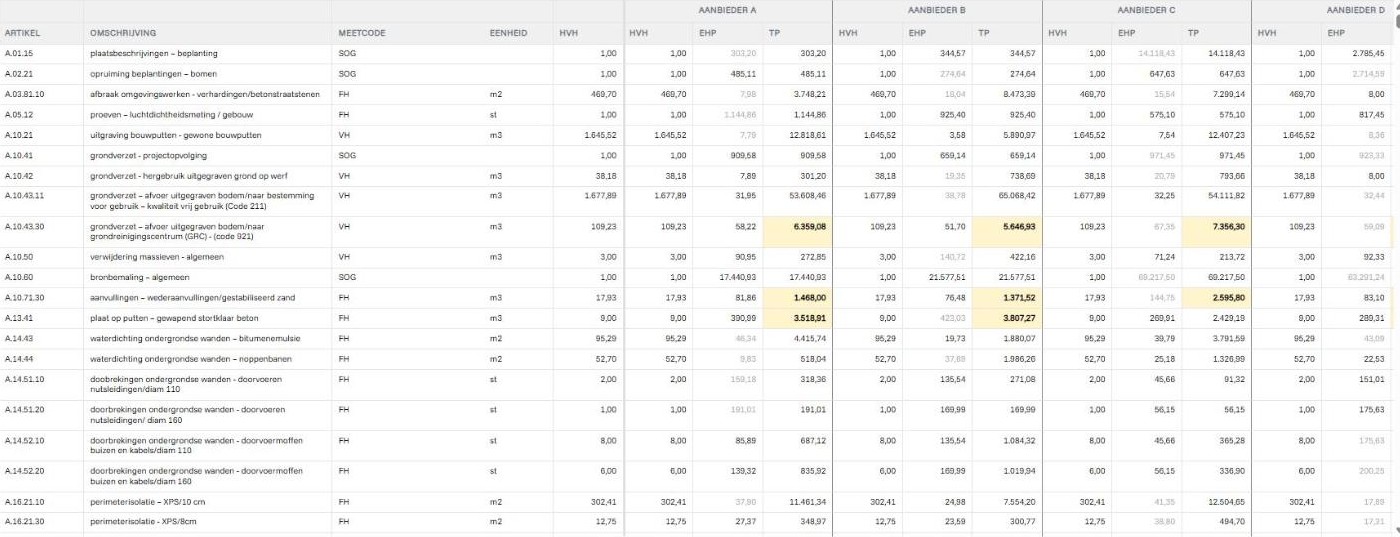Click the HVH header under AANBIEDER C
1400x537 pixels.
[x=1058, y=33]
